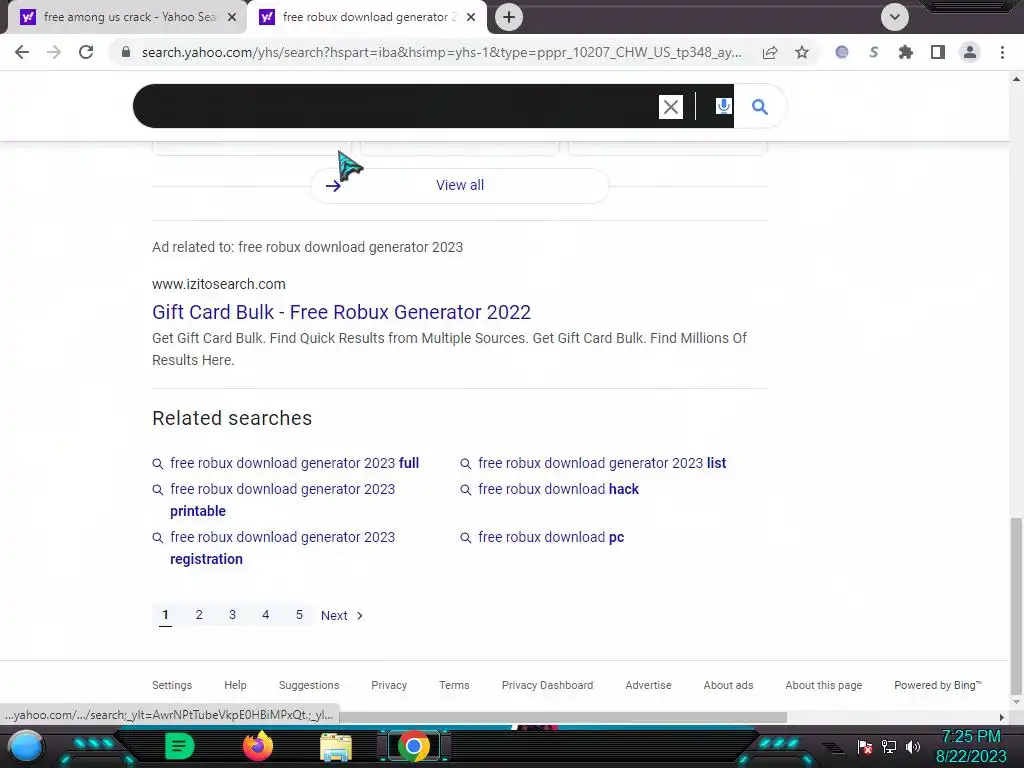The width and height of the screenshot is (1024, 768).
Task: Open File Explorer from the taskbar
Action: (336, 747)
